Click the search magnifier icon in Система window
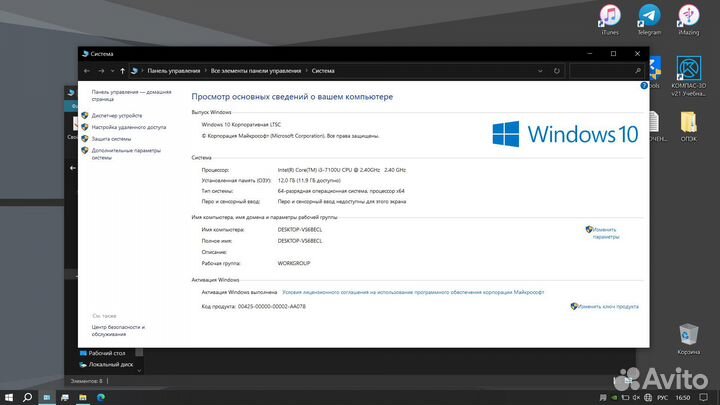The width and height of the screenshot is (720, 405). [x=638, y=71]
